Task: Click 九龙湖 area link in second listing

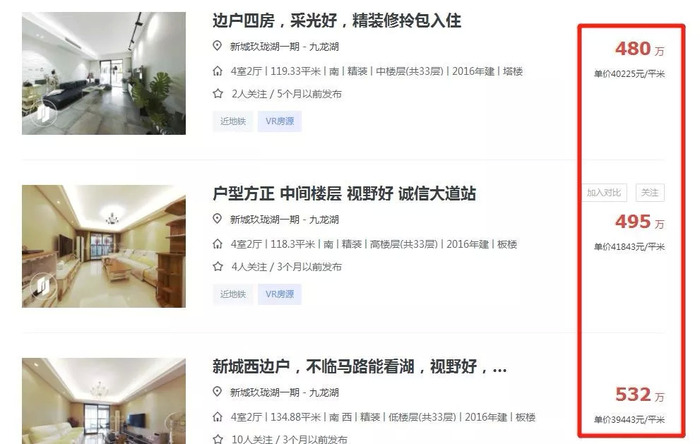Action: coord(324,220)
